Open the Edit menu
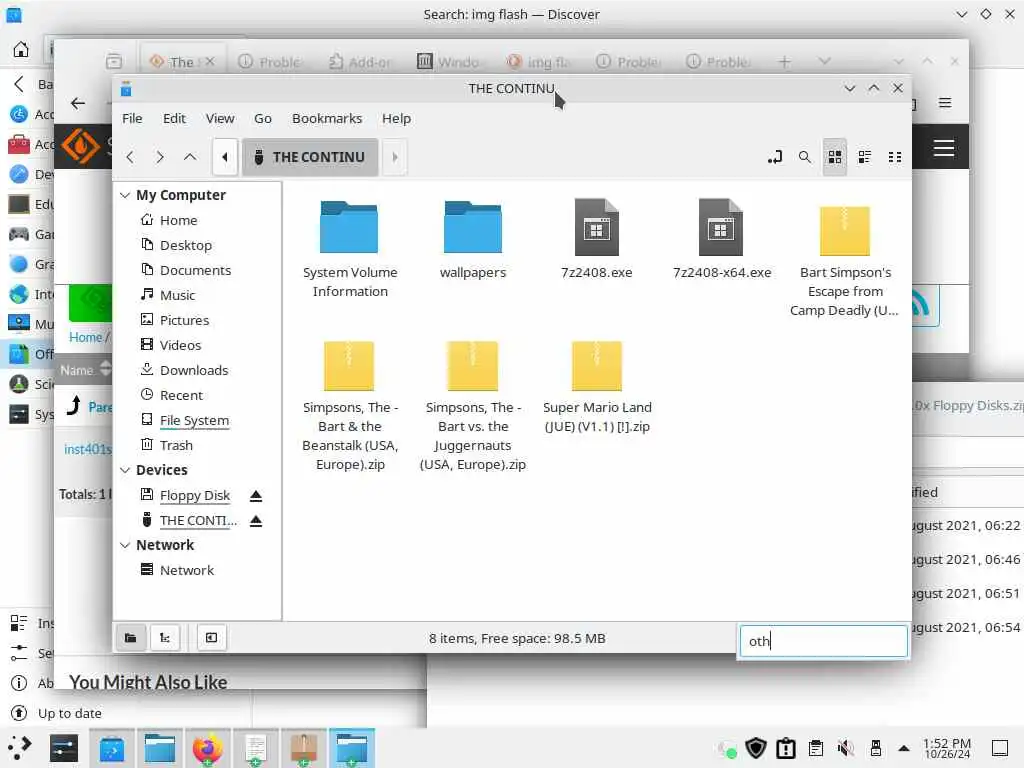The image size is (1024, 768). tap(174, 118)
